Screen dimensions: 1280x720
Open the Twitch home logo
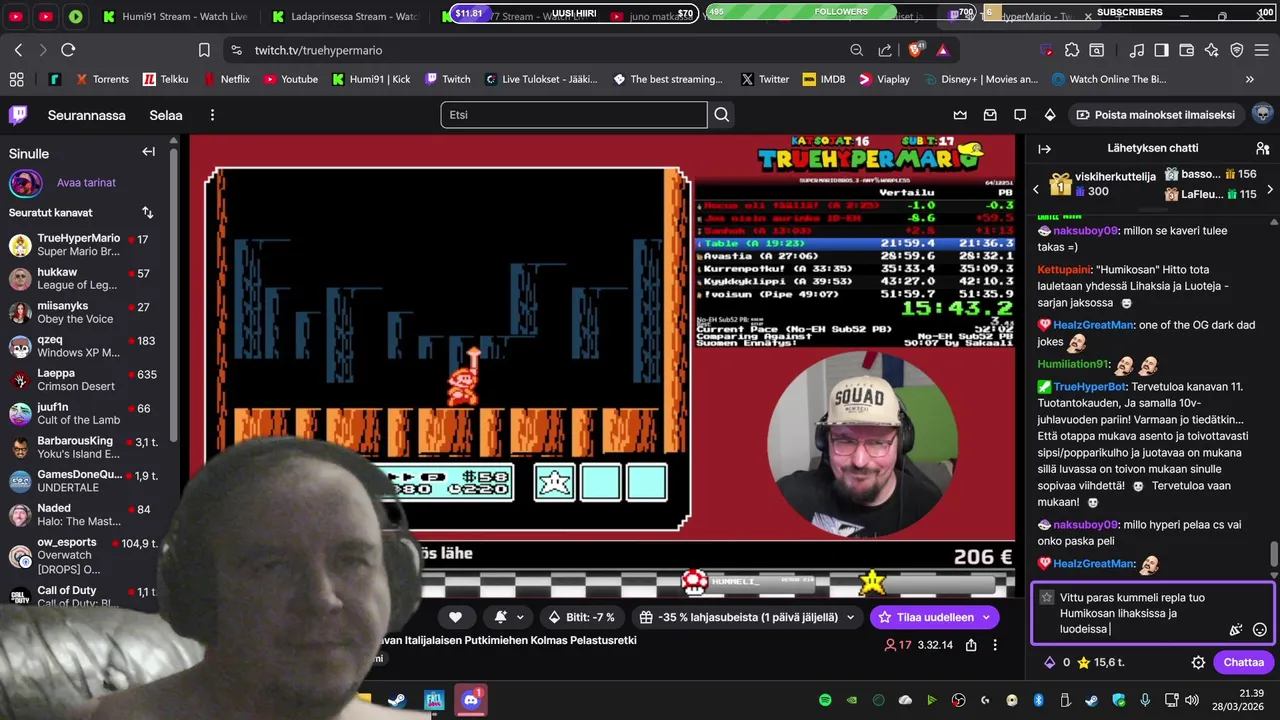point(18,115)
